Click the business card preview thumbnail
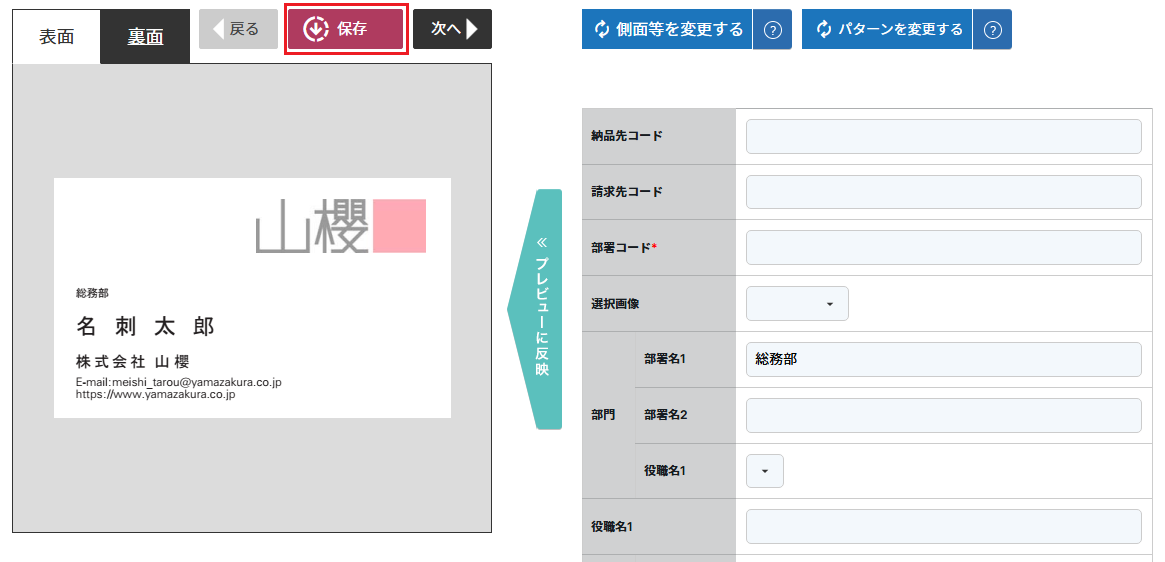1165x562 pixels. [x=252, y=298]
